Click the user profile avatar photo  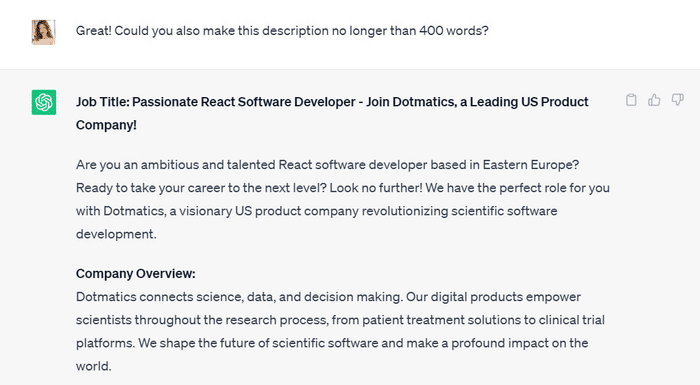click(43, 32)
